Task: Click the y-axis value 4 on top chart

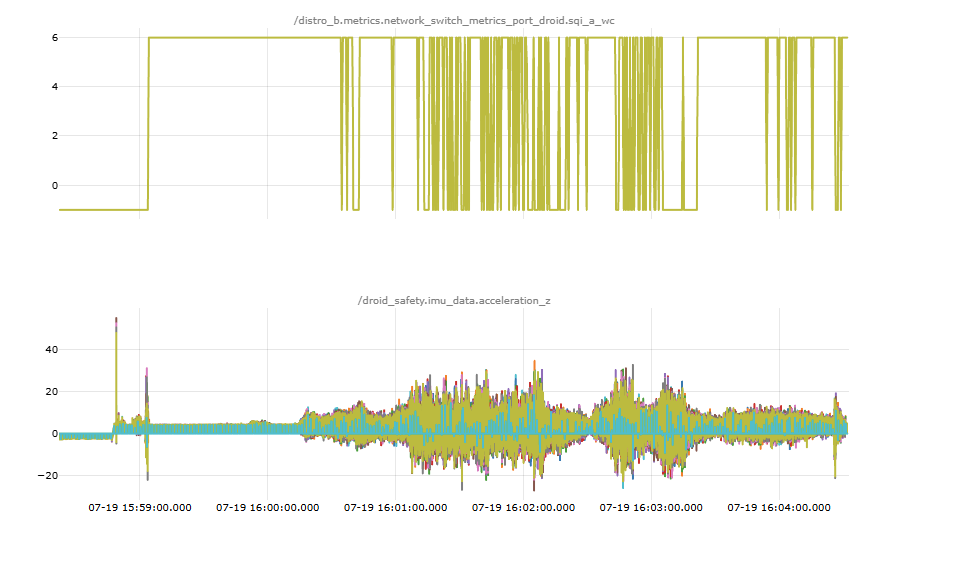Action: pyautogui.click(x=55, y=86)
